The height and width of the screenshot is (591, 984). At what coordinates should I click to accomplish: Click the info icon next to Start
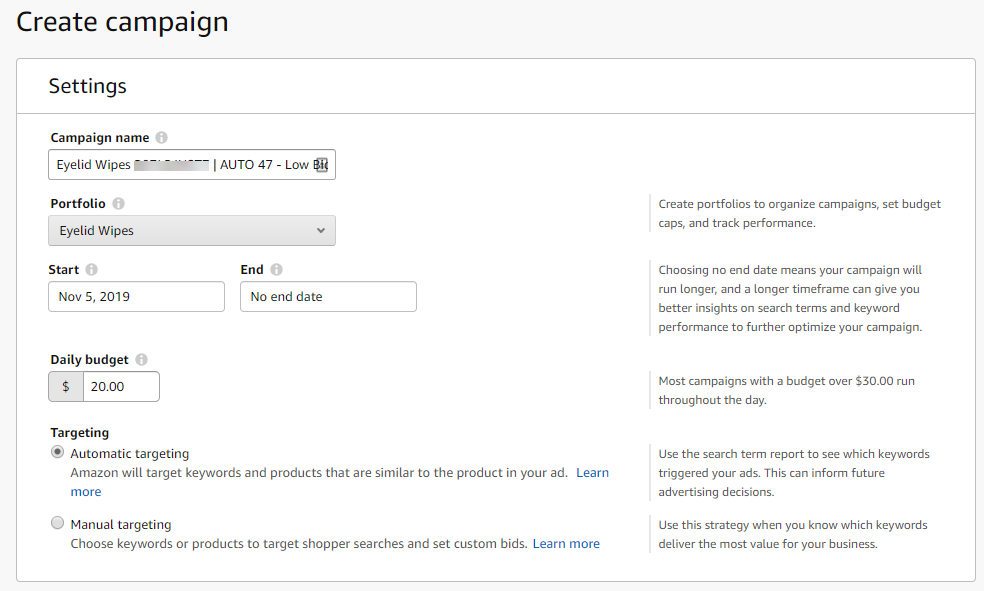[x=92, y=270]
